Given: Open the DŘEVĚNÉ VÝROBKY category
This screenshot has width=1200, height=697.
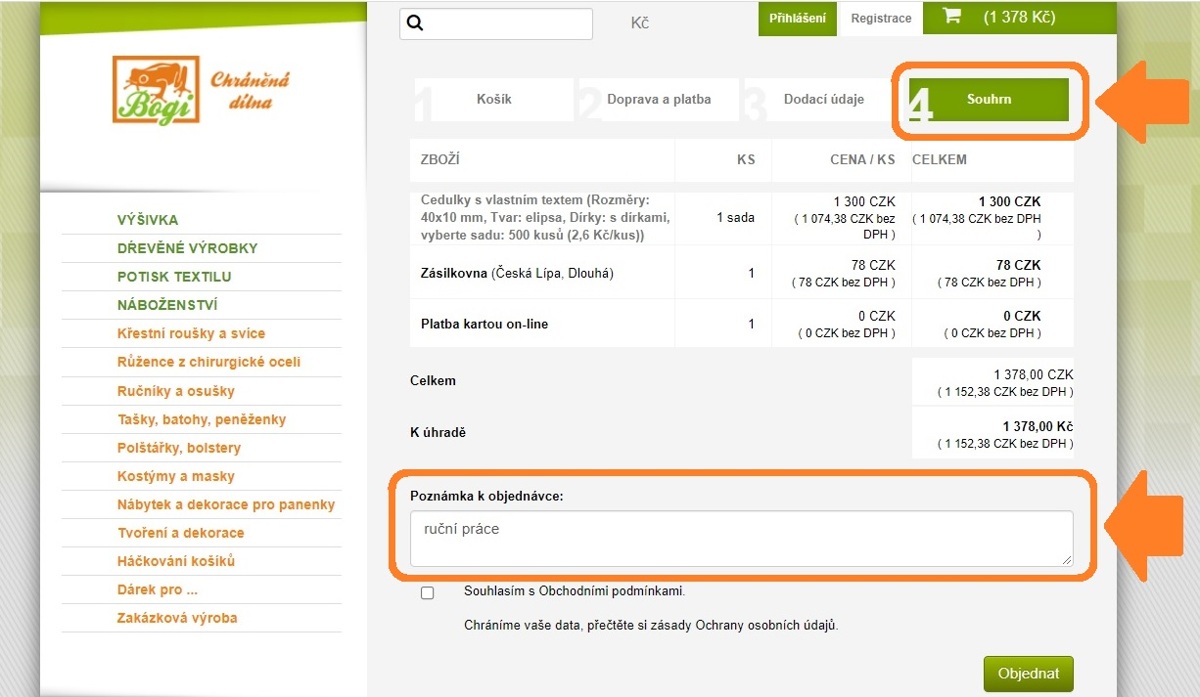Looking at the screenshot, I should (x=187, y=248).
